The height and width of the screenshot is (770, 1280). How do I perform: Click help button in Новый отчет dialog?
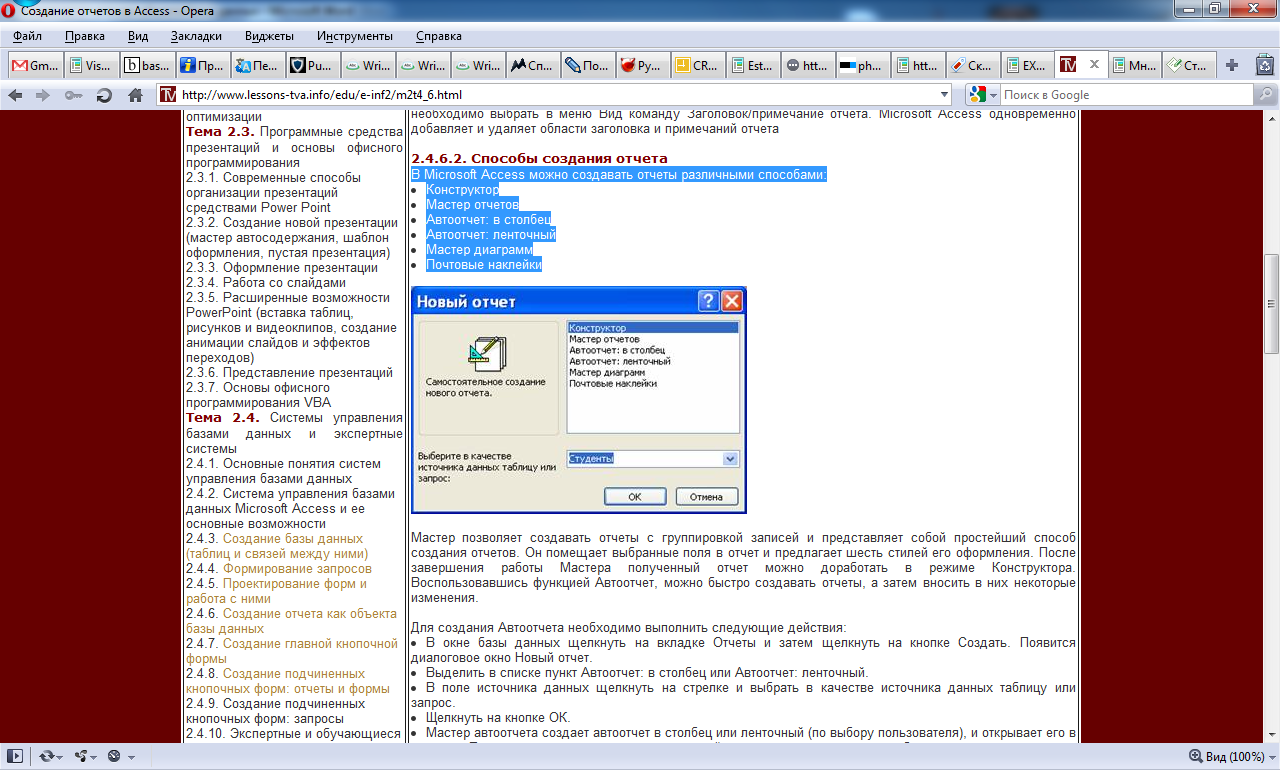(x=708, y=301)
